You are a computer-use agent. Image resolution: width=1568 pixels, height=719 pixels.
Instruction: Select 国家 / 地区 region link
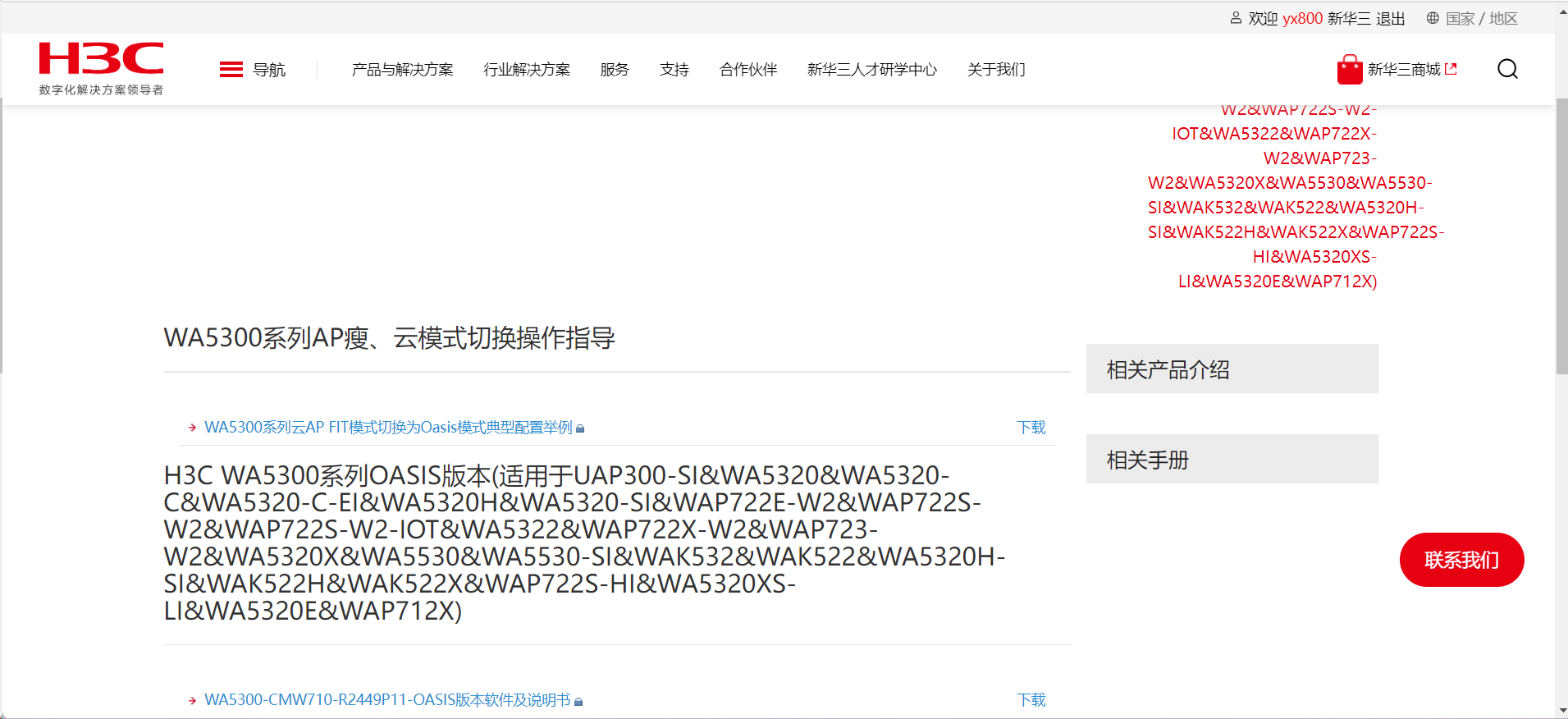[1482, 18]
